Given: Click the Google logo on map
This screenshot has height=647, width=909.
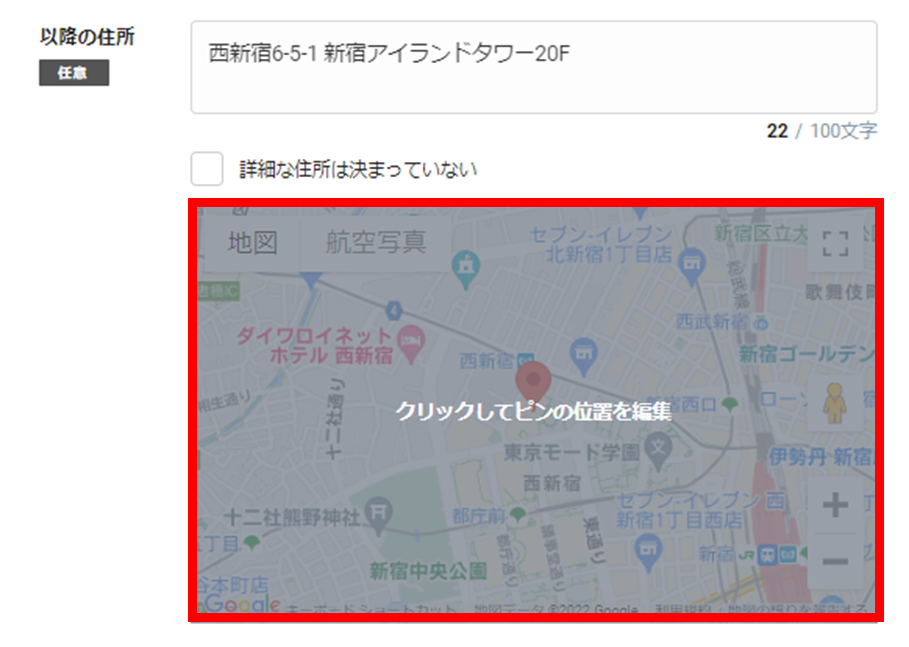Looking at the screenshot, I should click(x=242, y=603).
